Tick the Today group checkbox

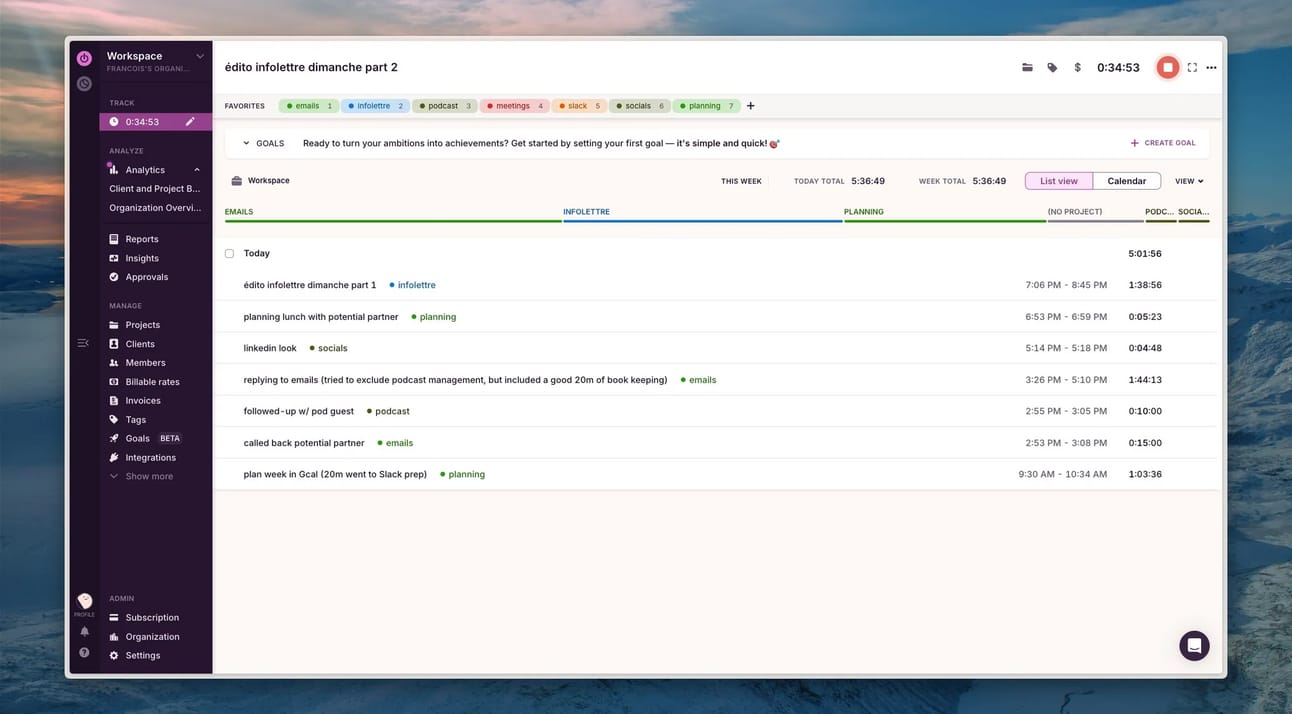point(229,254)
